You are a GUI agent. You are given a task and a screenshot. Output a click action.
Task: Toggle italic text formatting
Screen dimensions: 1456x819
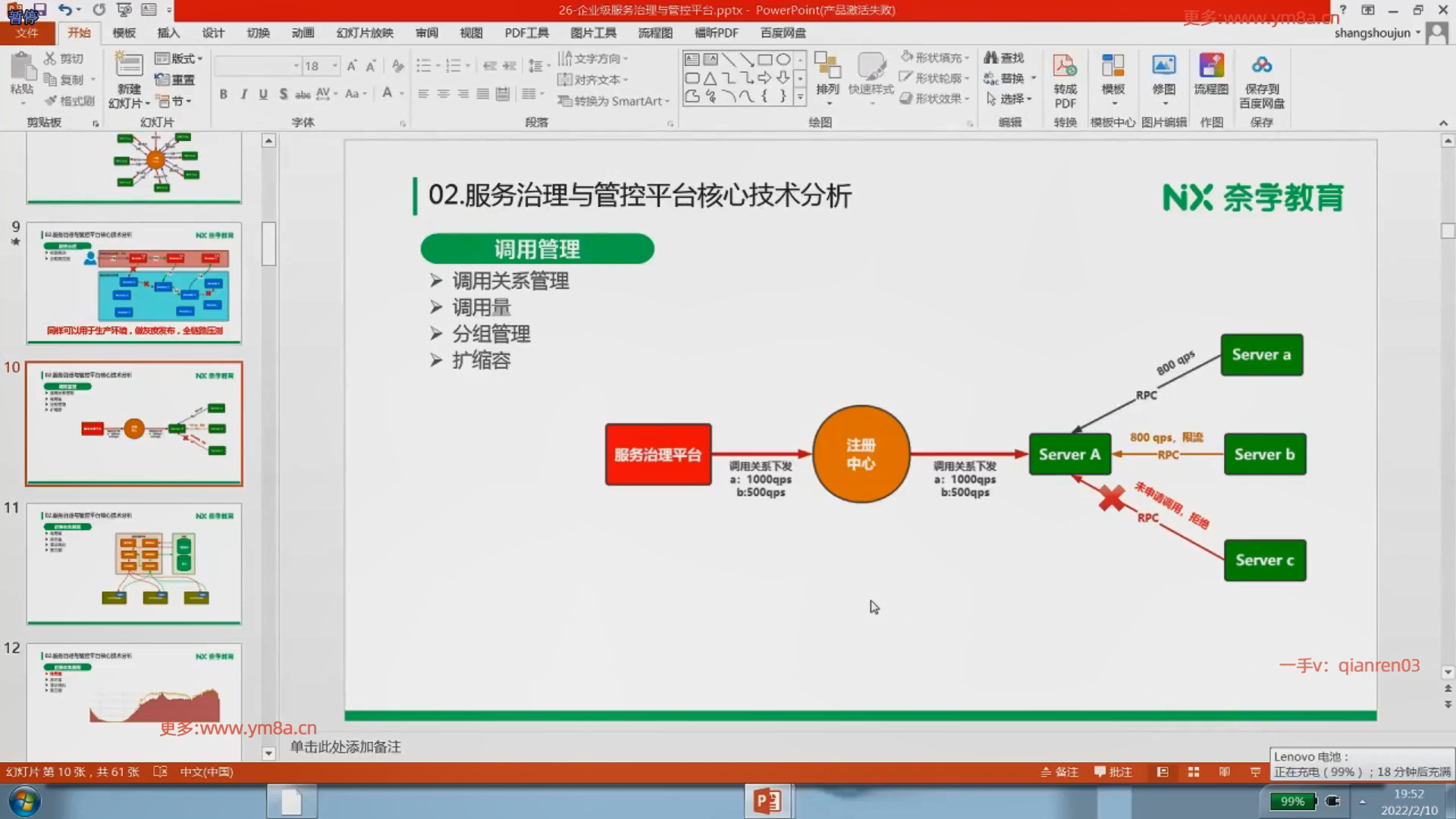click(243, 94)
